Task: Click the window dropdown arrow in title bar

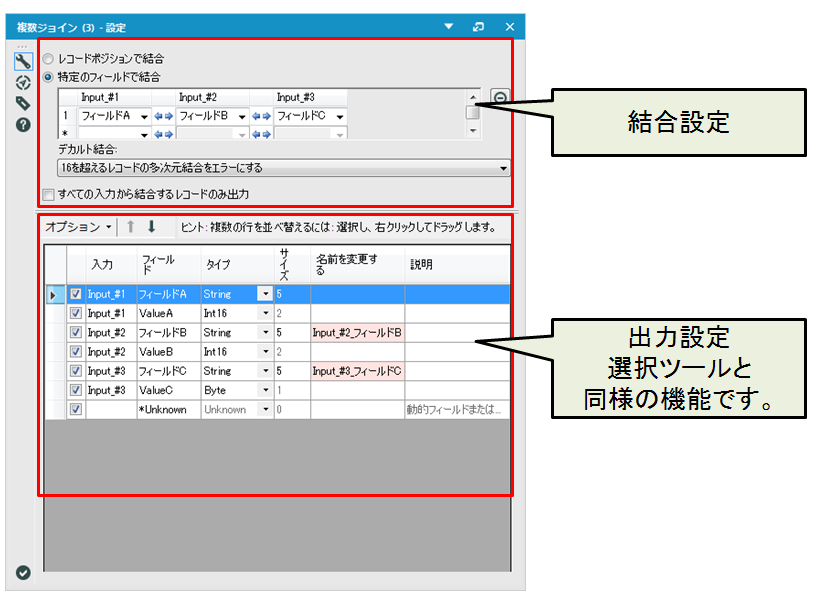Action: 448,26
